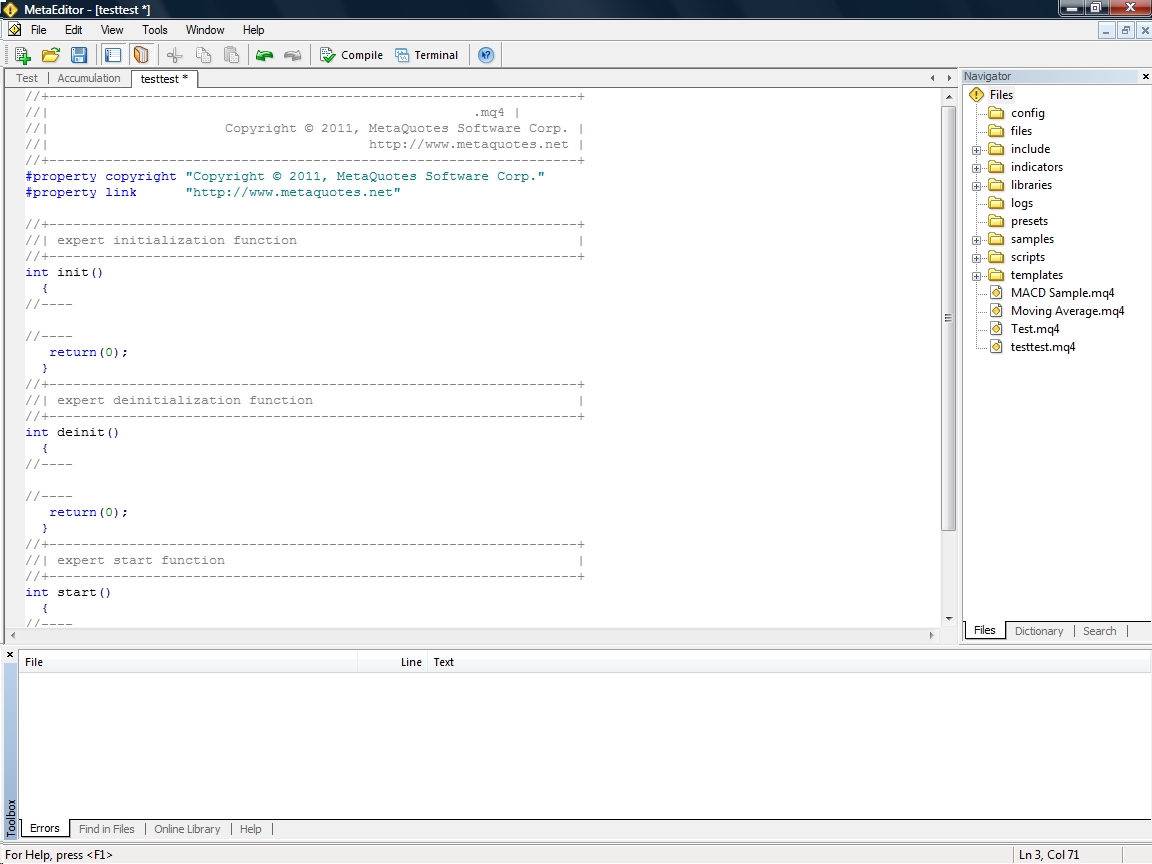The height and width of the screenshot is (864, 1152).
Task: Close the Navigator panel with its X
Action: pos(1146,76)
